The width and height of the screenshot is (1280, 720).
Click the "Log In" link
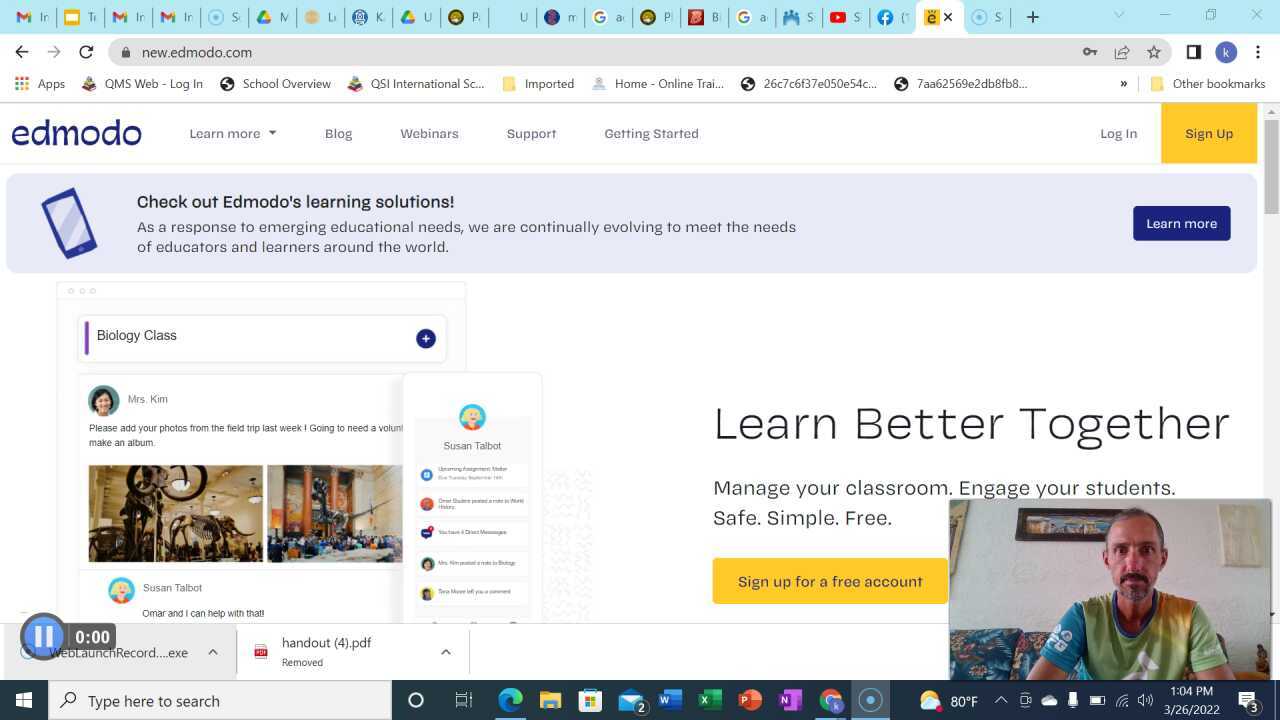(1118, 133)
